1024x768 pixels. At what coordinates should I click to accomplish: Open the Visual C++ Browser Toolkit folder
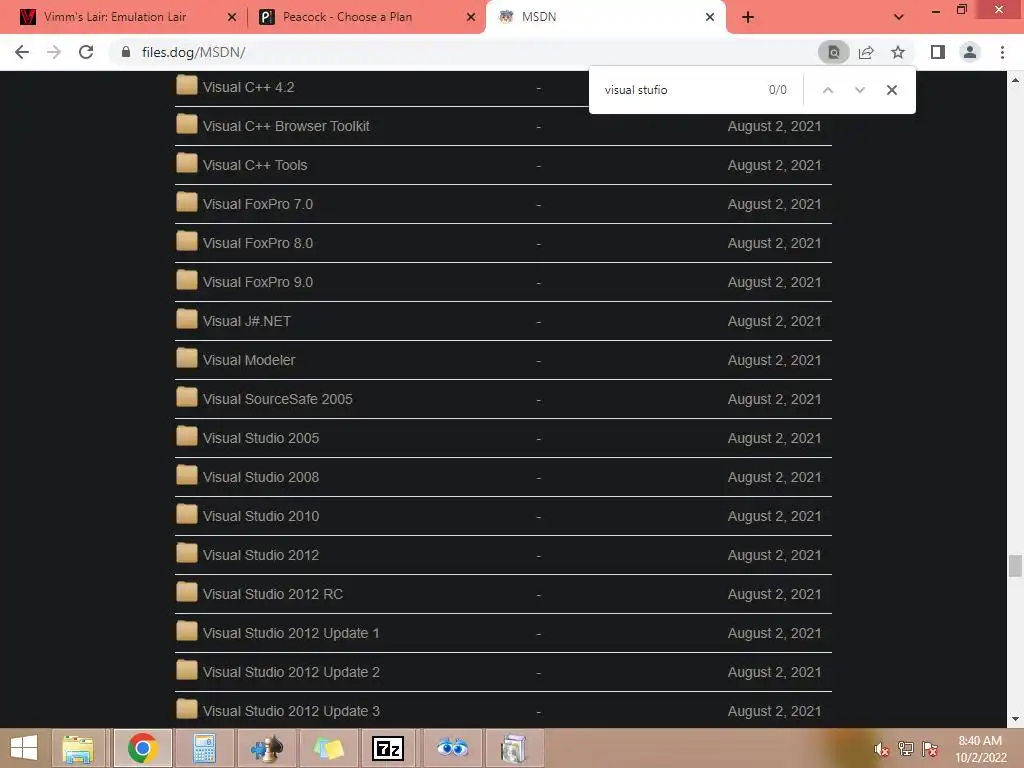286,126
